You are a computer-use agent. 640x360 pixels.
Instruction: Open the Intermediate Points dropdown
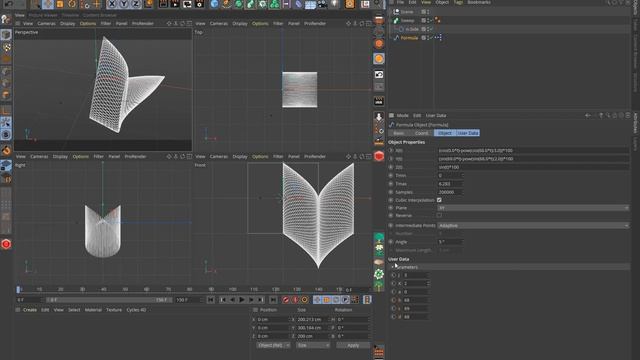533,225
